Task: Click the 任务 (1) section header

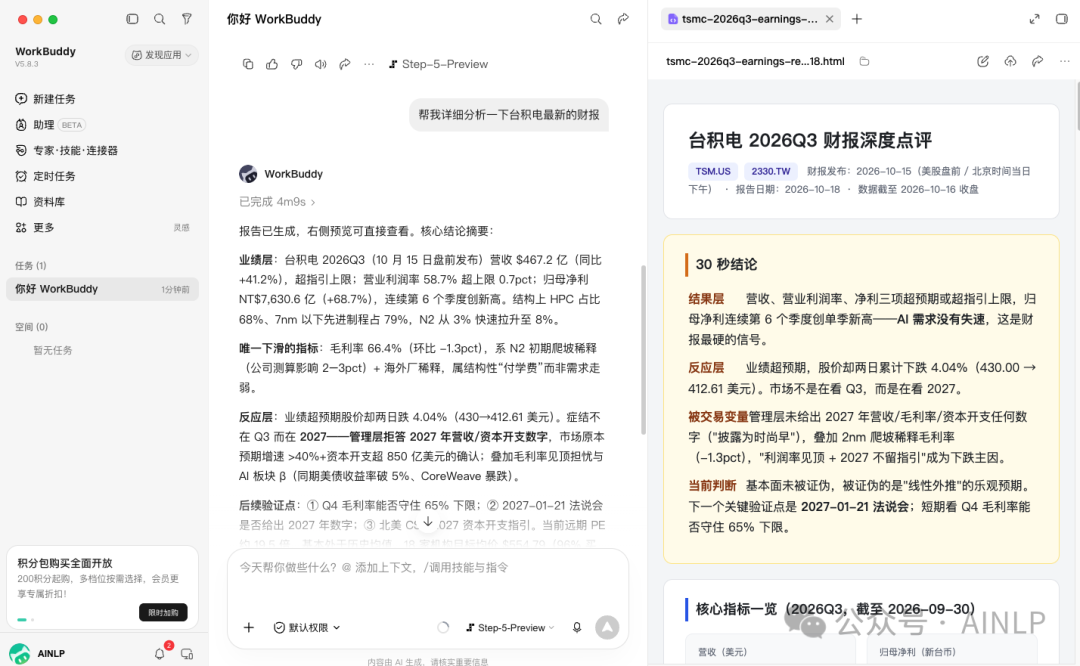Action: click(x=31, y=265)
